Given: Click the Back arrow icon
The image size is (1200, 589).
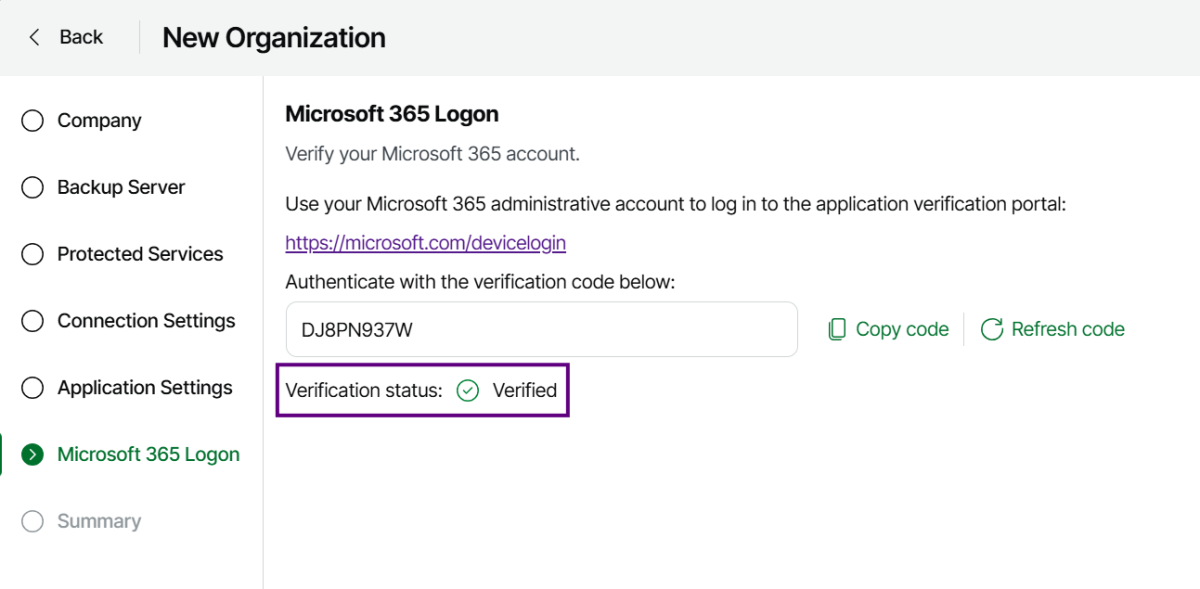Looking at the screenshot, I should coord(35,38).
